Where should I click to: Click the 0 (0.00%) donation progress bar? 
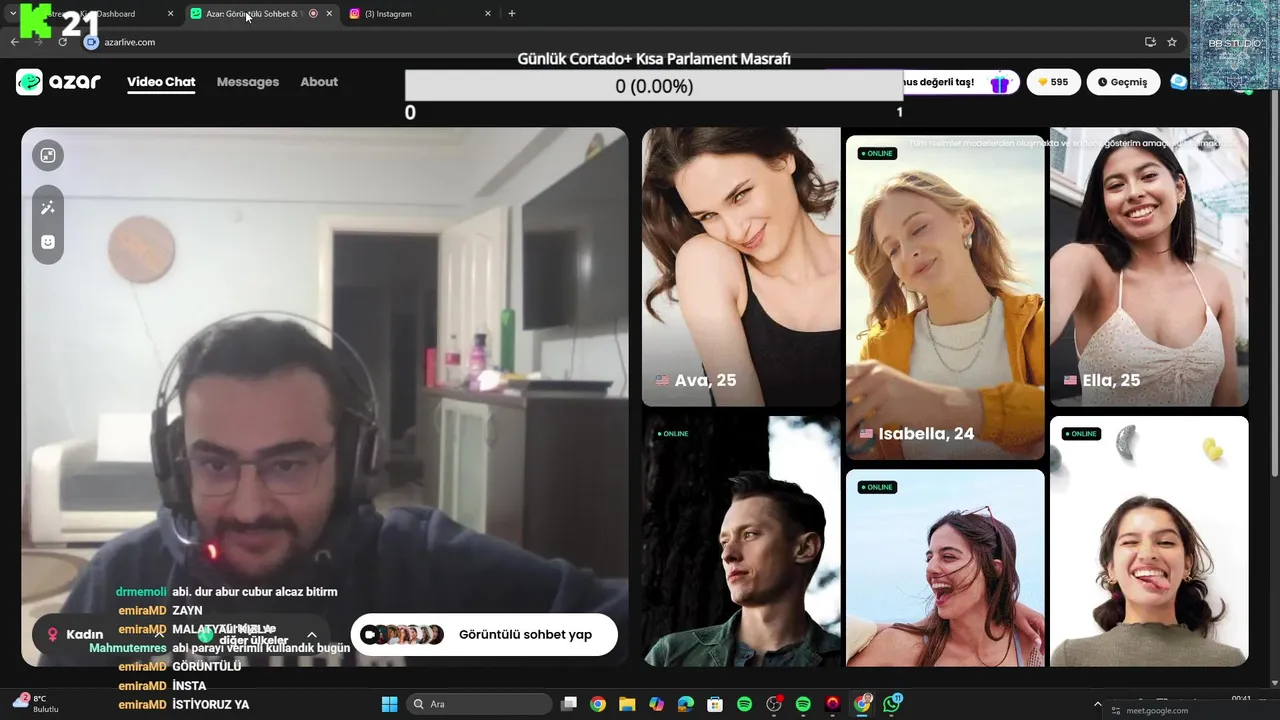pyautogui.click(x=654, y=86)
